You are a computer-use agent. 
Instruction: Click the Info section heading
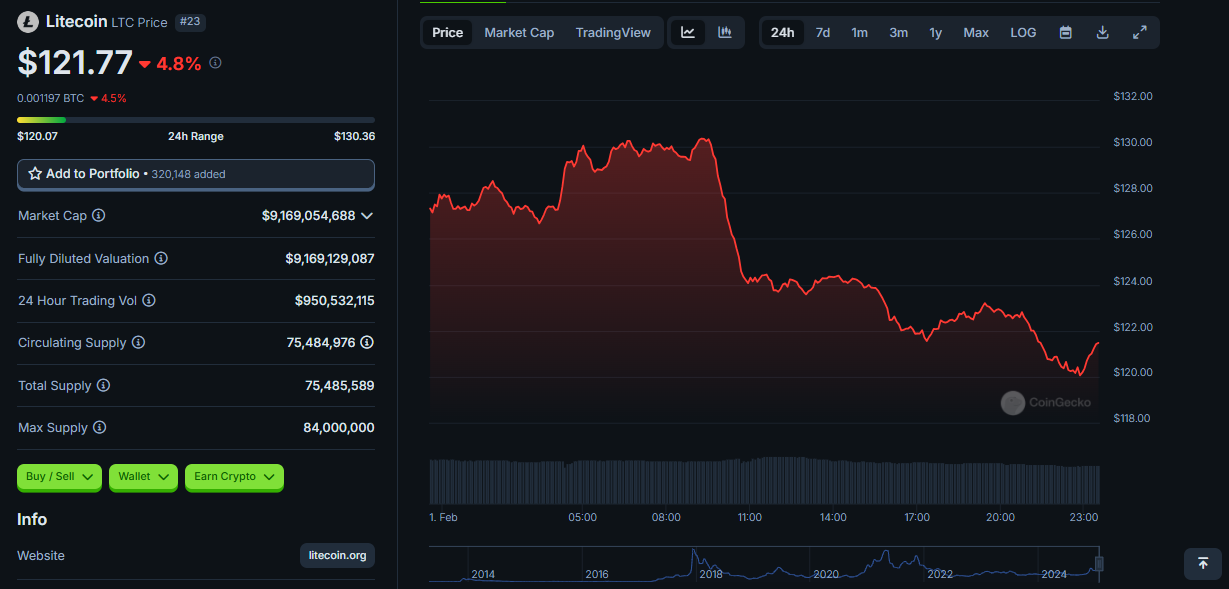tap(32, 519)
